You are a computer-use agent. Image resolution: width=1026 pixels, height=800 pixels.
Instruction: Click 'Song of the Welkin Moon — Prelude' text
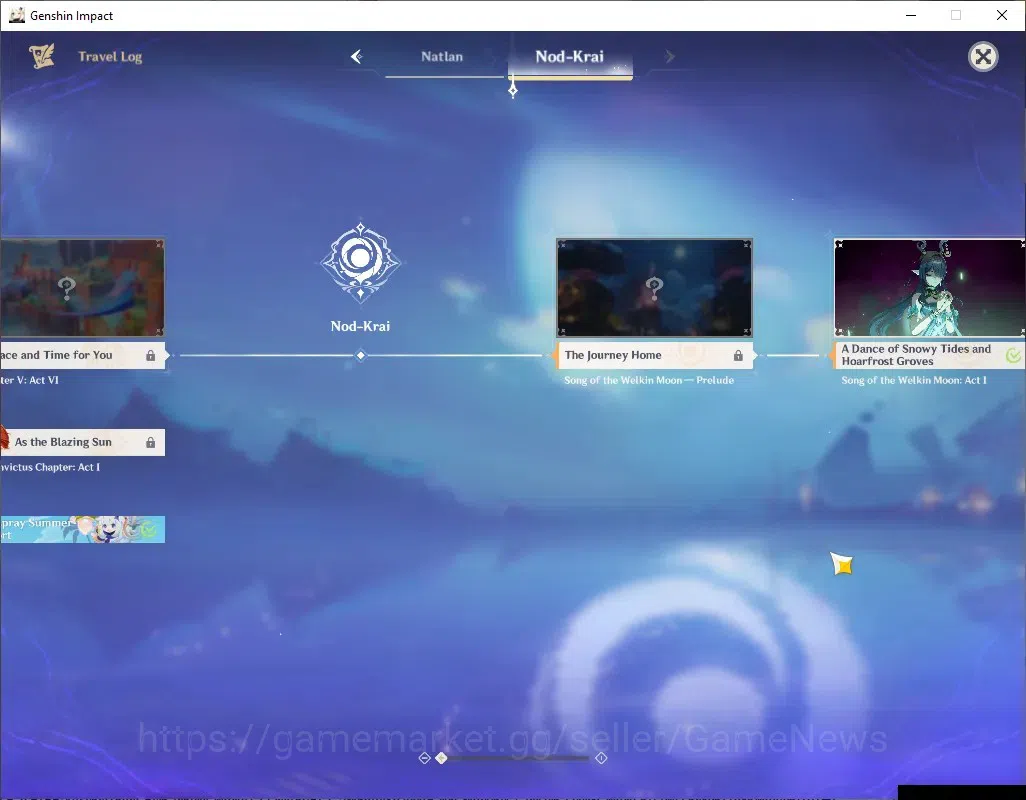tap(649, 380)
